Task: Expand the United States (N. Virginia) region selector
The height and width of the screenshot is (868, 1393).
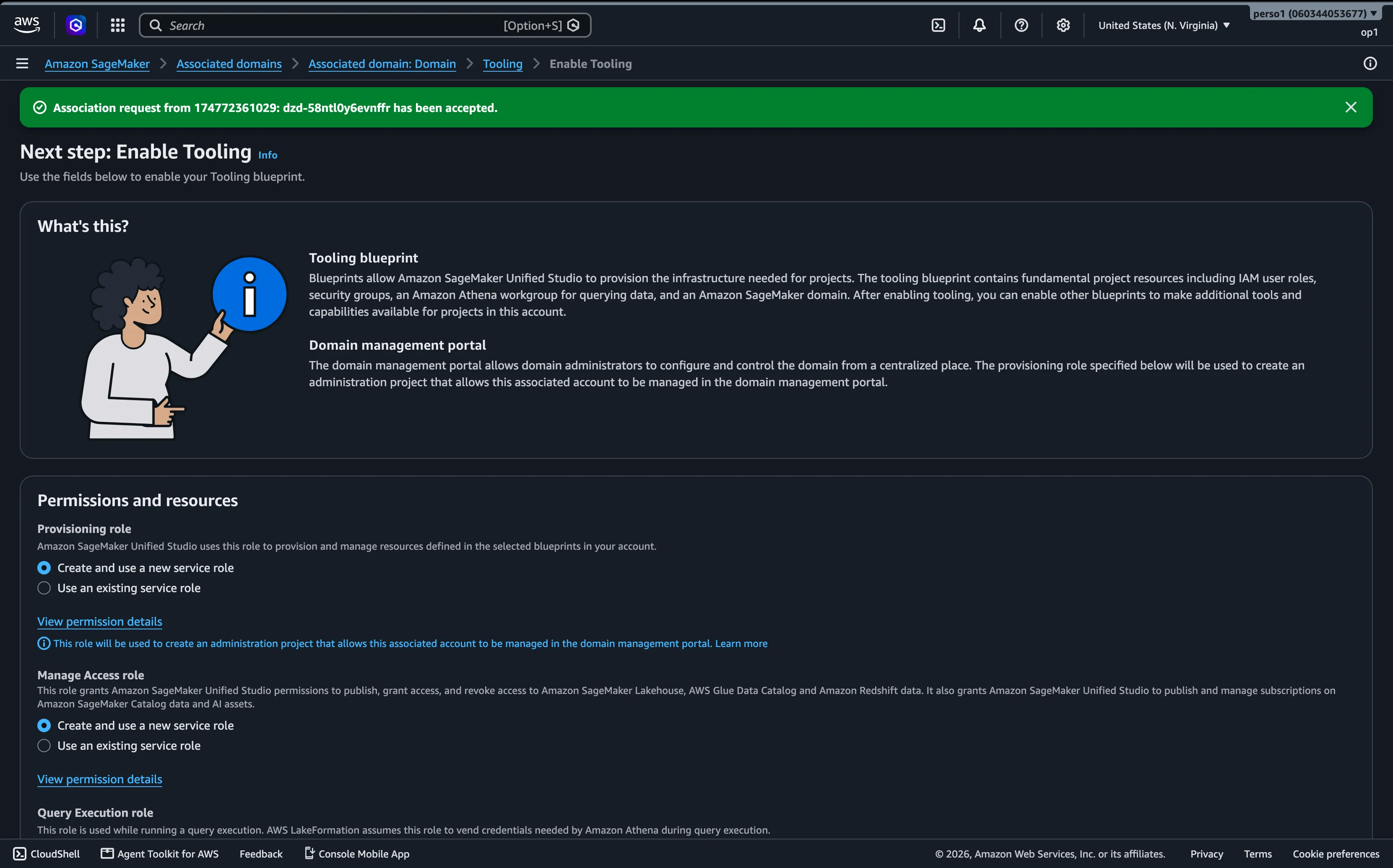Action: click(1164, 25)
